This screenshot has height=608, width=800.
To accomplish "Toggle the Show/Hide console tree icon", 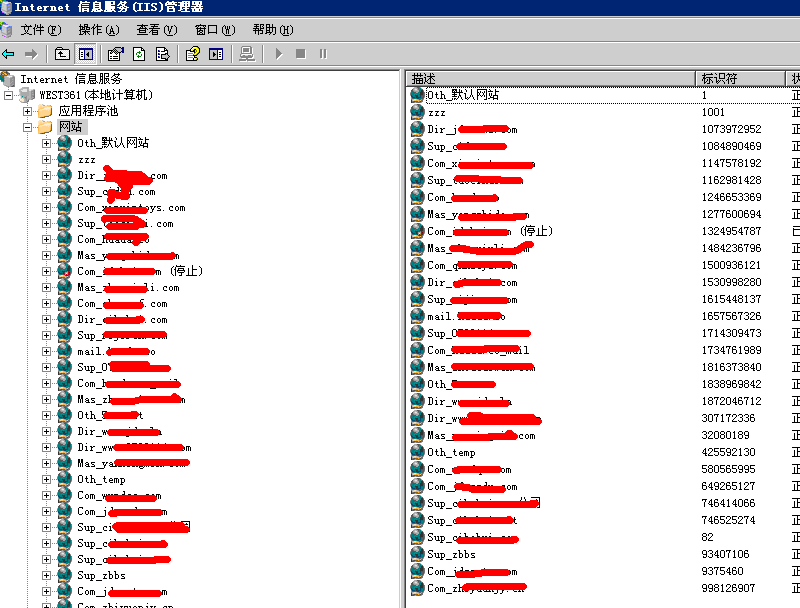I will 86,54.
